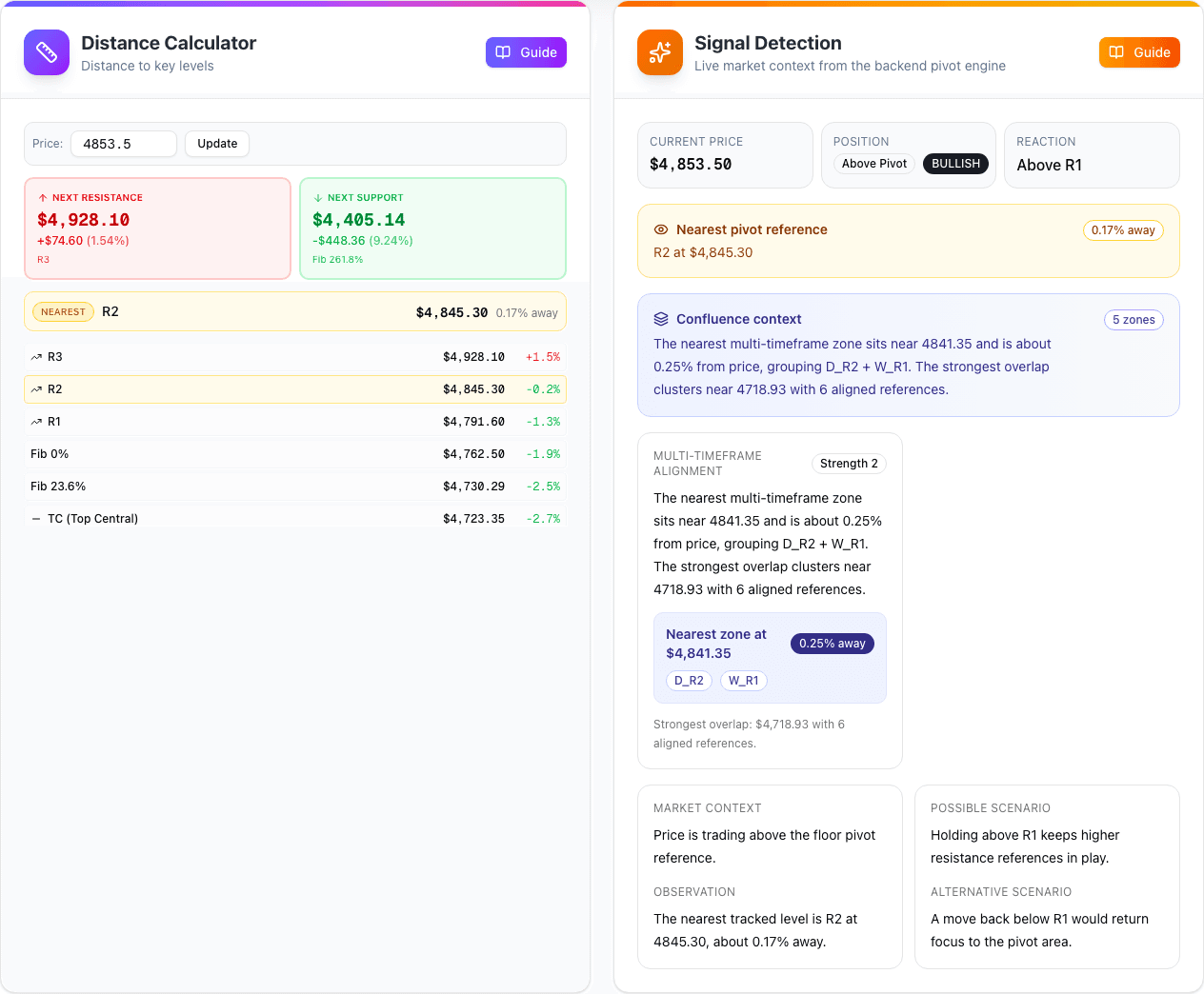Image resolution: width=1204 pixels, height=994 pixels.
Task: Click the dash icon beside TC (Top Central)
Action: click(36, 518)
